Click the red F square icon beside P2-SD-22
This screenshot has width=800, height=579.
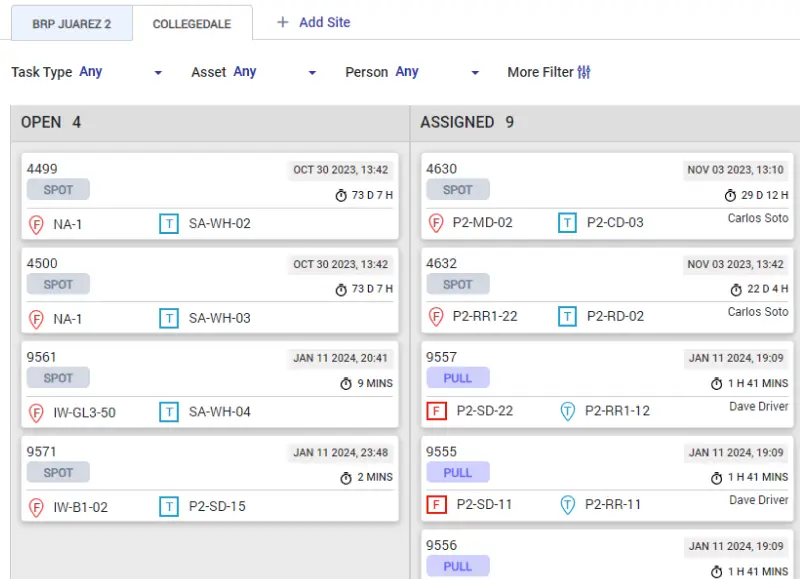coord(436,411)
